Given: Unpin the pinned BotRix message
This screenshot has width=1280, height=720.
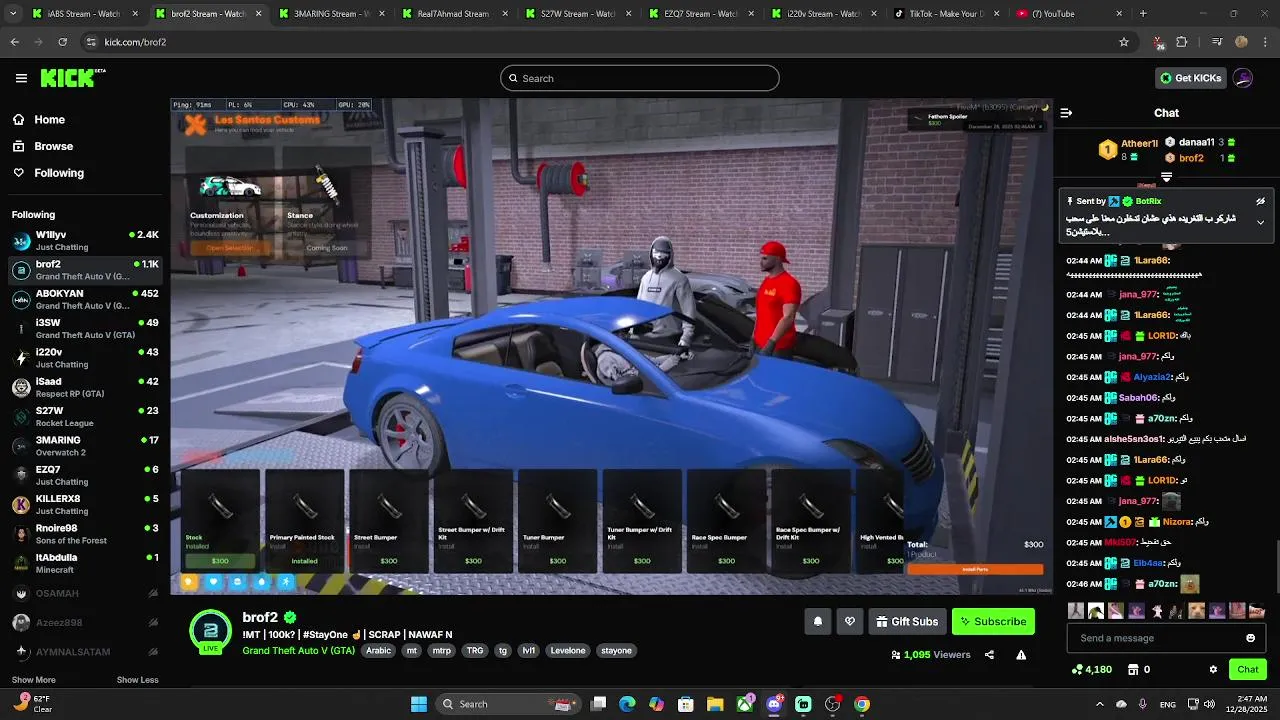Looking at the screenshot, I should pos(1260,201).
